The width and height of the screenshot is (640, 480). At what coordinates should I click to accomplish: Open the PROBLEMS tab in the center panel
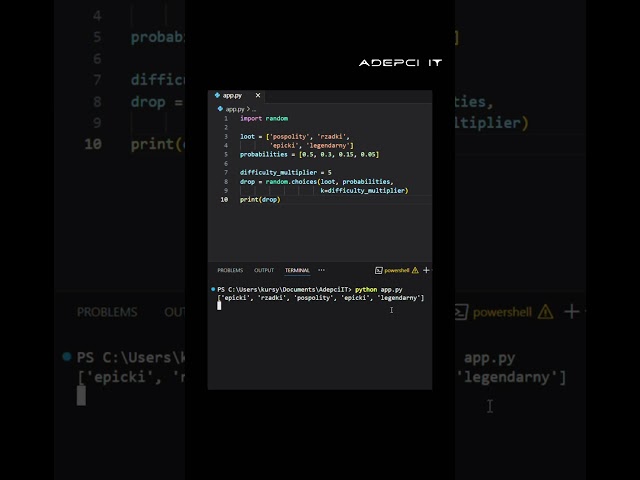(230, 270)
